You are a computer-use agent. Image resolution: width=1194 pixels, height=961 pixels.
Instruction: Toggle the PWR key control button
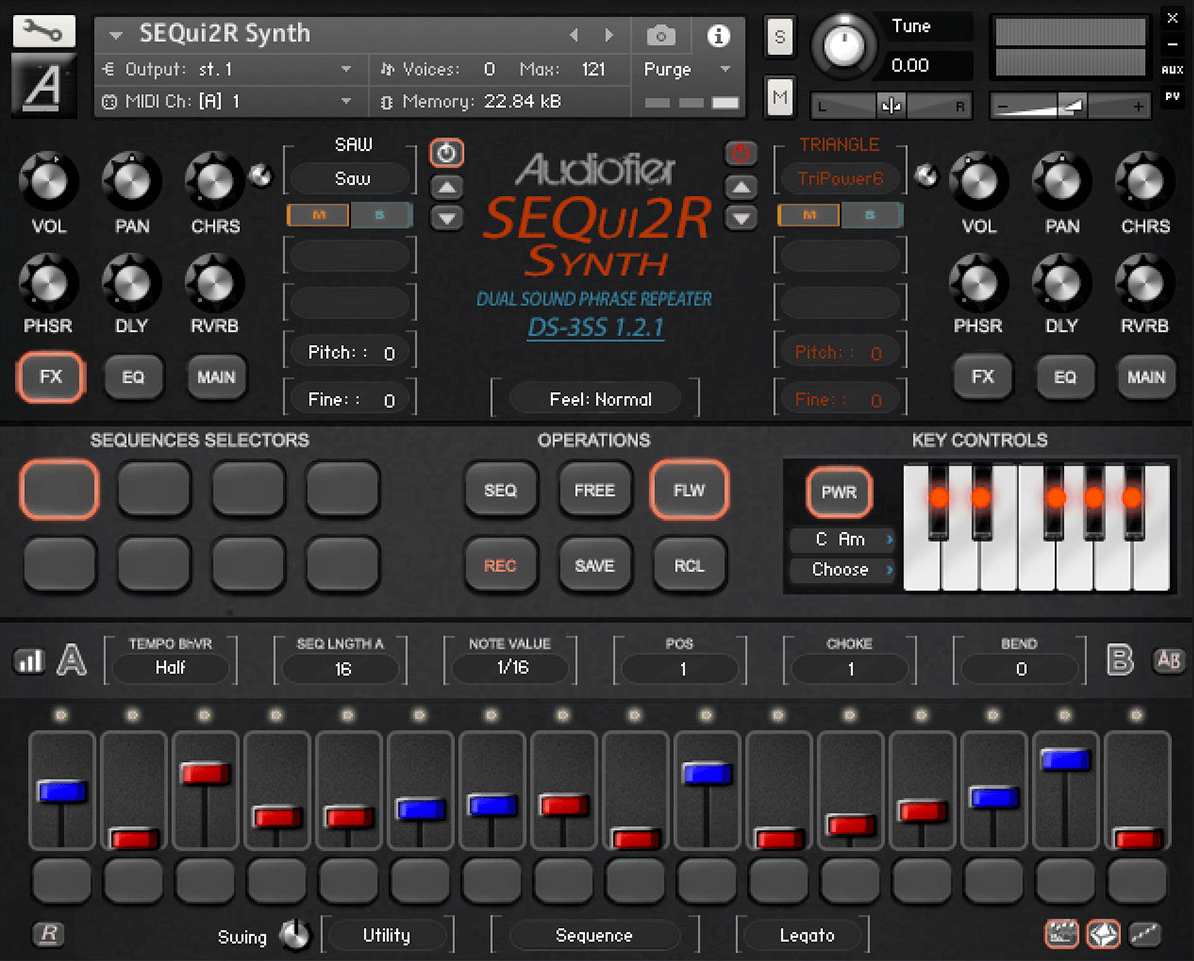coord(839,493)
